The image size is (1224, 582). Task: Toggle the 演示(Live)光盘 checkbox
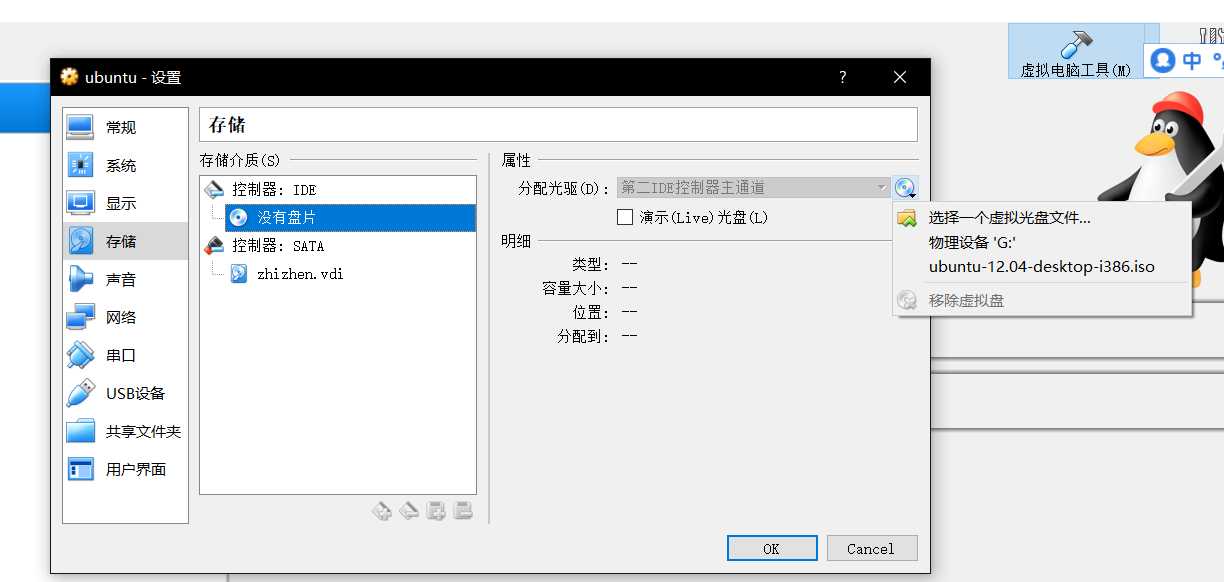pyautogui.click(x=626, y=217)
